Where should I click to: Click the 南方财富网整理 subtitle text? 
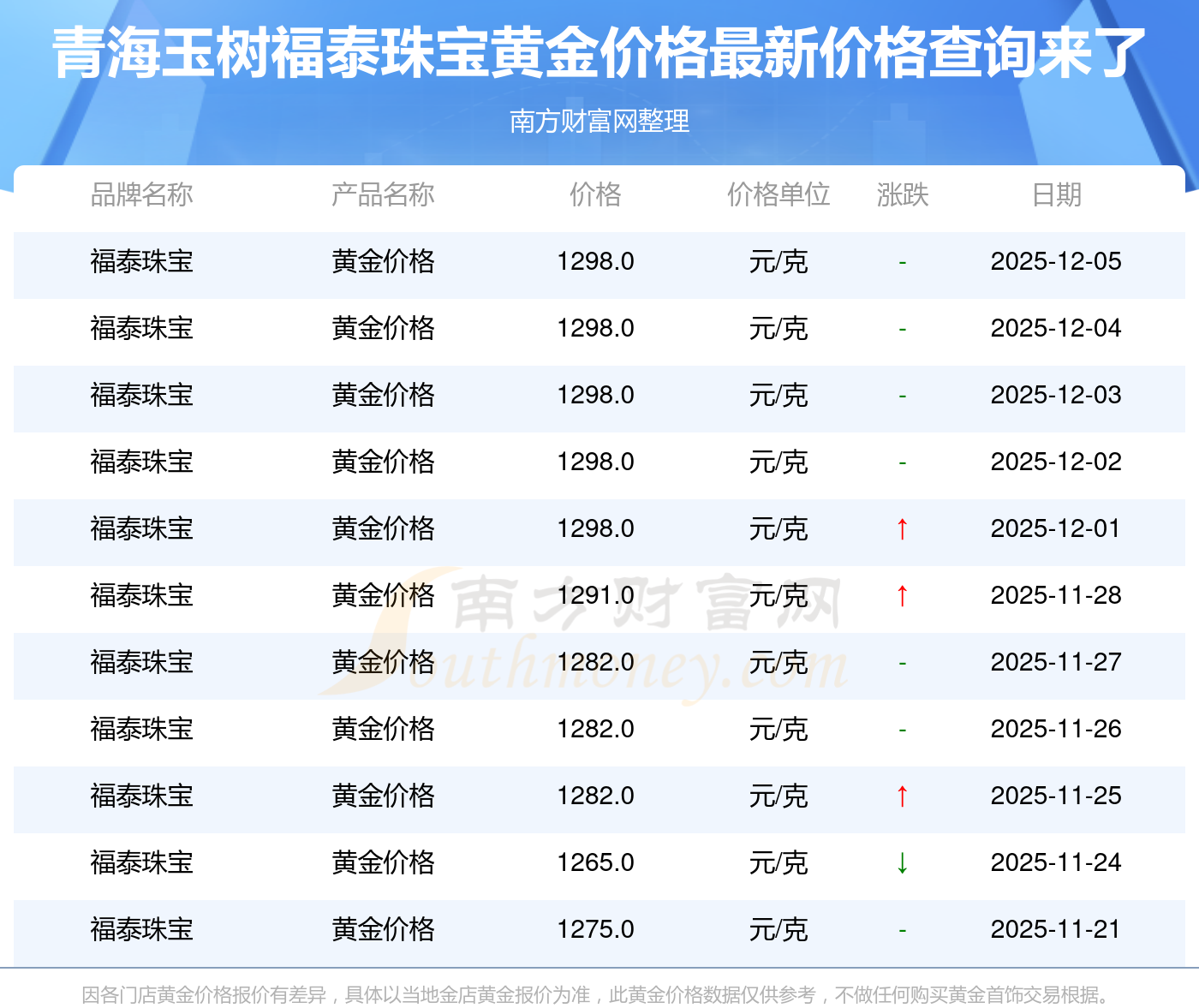pos(599,122)
